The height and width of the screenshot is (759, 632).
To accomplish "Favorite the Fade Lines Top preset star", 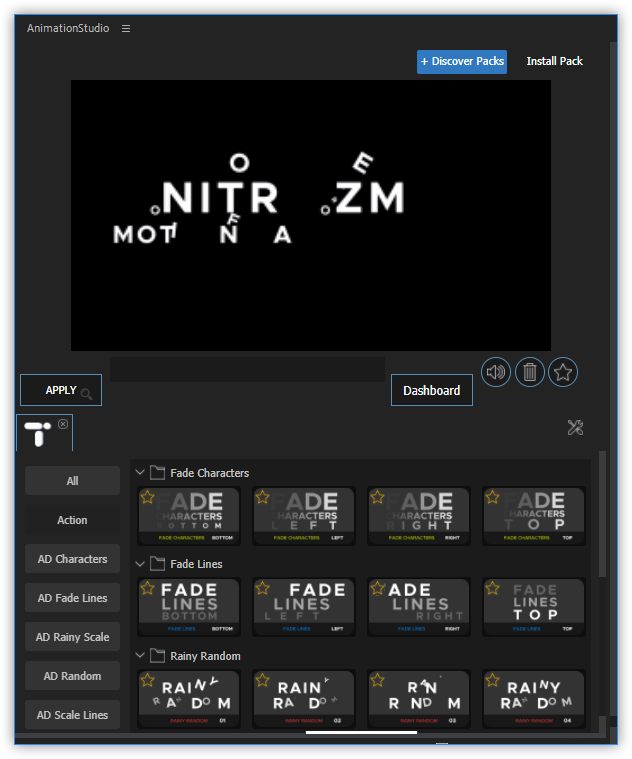I will 493,588.
